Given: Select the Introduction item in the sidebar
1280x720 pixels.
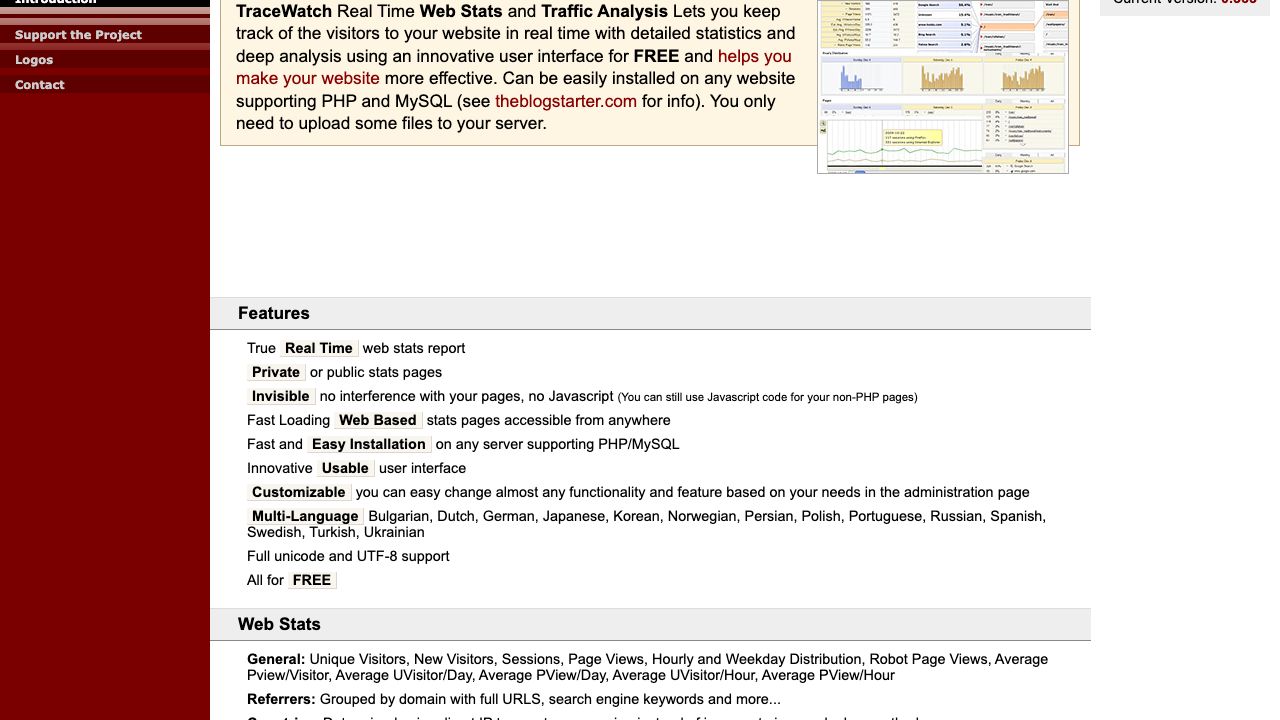Looking at the screenshot, I should point(56,2).
